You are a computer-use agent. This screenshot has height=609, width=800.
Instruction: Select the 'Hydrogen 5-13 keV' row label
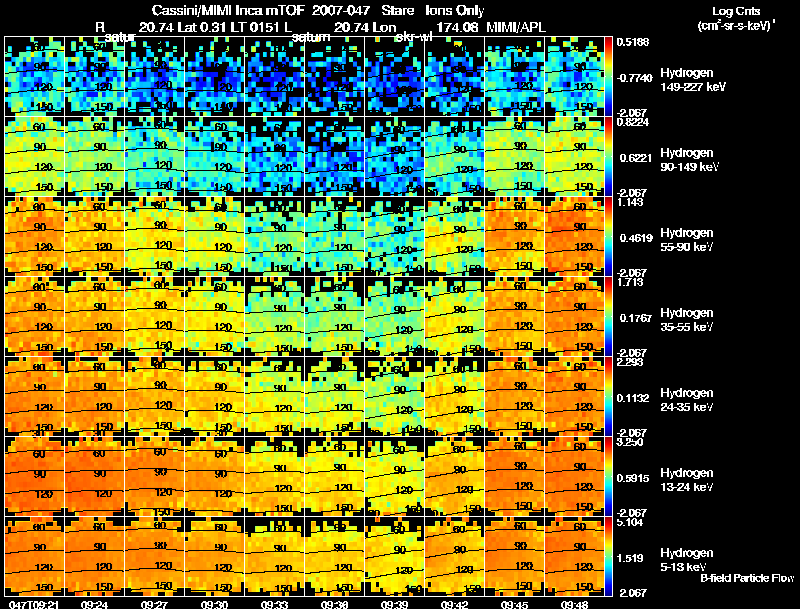687,560
